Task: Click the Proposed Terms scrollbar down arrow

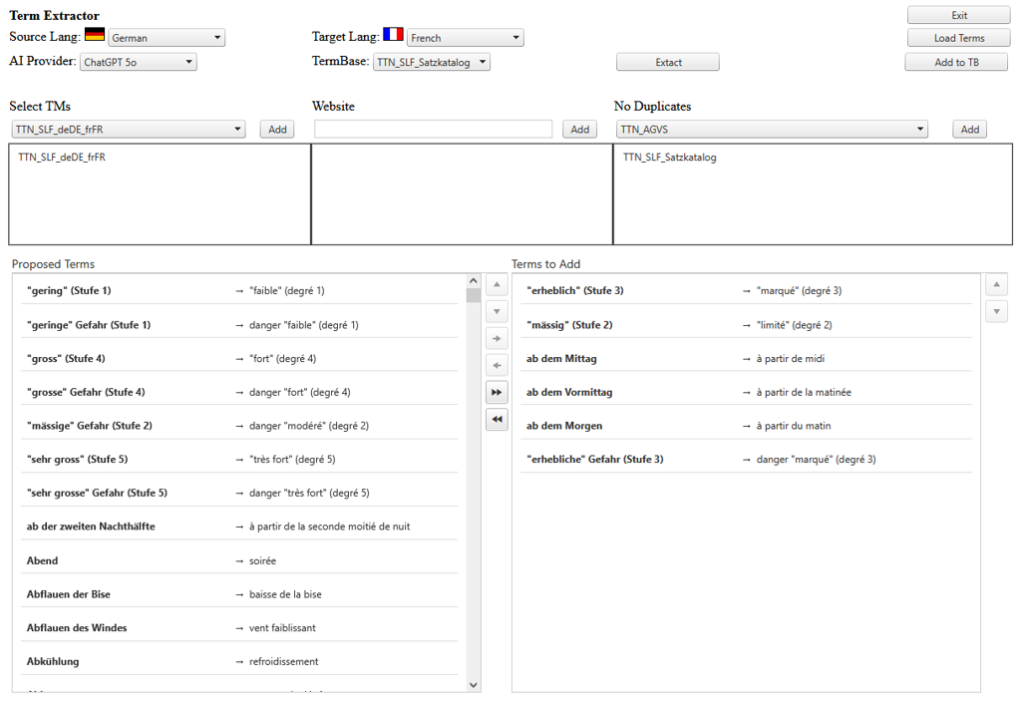Action: click(x=474, y=685)
